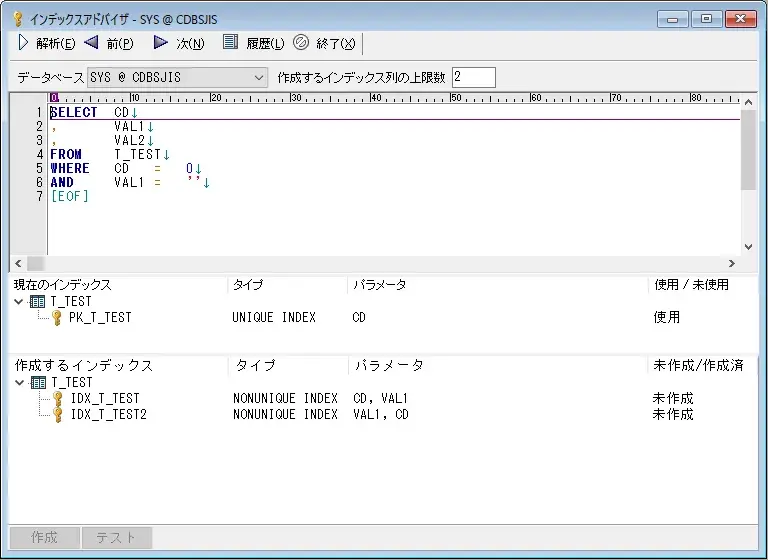Collapse T_TEST in the indexes-to-create tree

point(20,382)
